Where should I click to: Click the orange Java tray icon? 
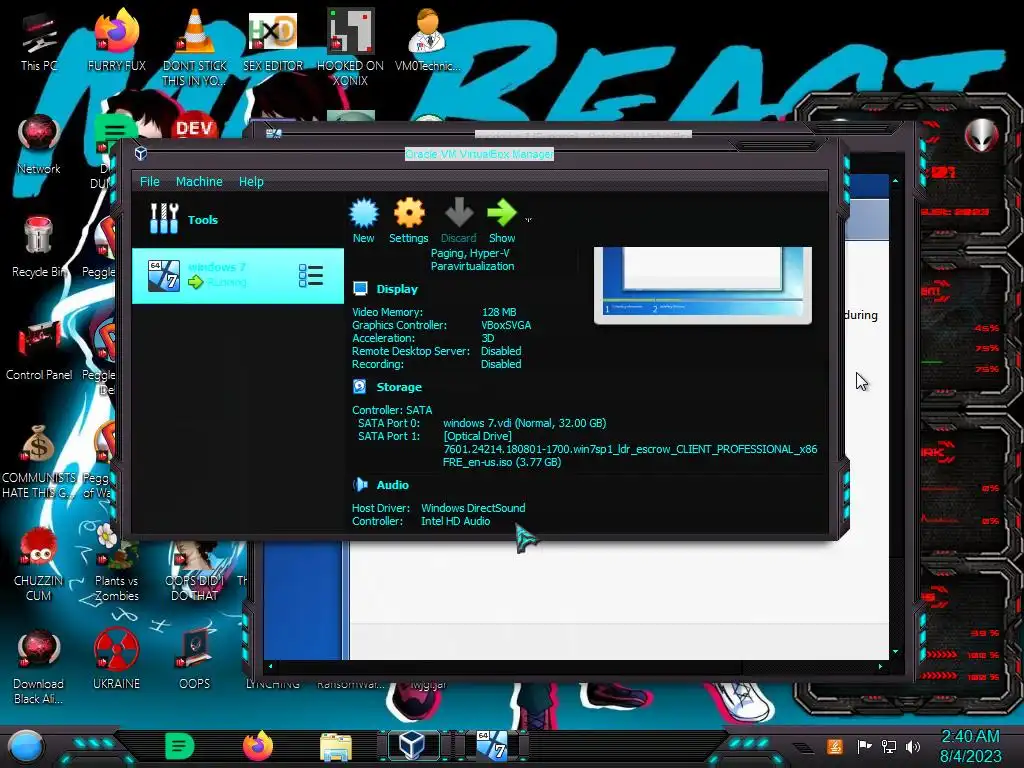click(x=834, y=746)
